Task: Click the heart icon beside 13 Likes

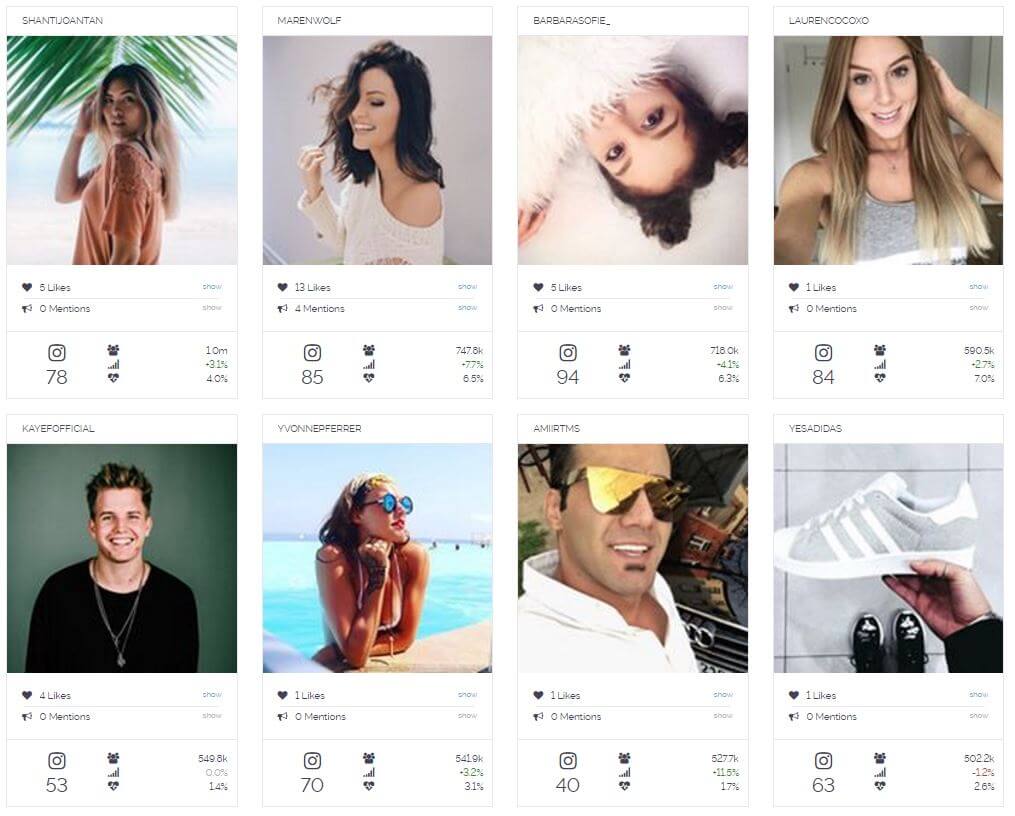Action: [282, 287]
